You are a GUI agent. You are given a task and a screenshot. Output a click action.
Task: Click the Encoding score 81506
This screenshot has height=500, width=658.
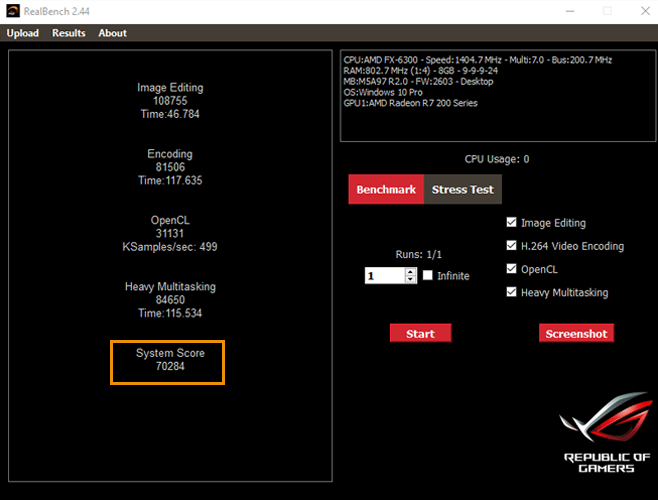[170, 167]
